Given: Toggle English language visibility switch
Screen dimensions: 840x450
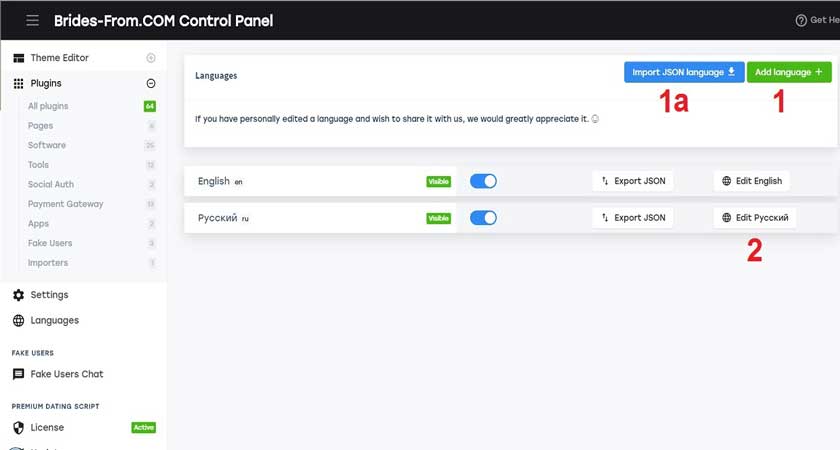Looking at the screenshot, I should click(x=483, y=181).
